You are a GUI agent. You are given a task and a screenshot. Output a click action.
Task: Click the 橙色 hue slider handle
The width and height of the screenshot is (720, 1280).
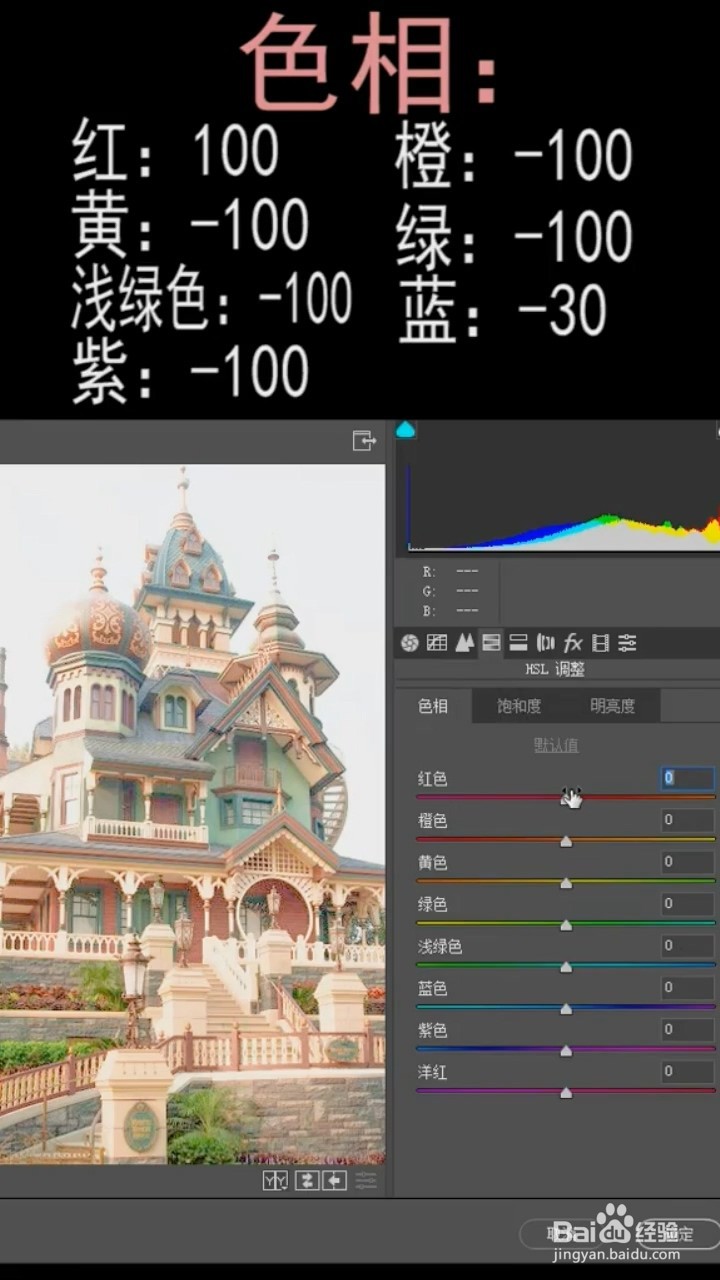pos(566,841)
